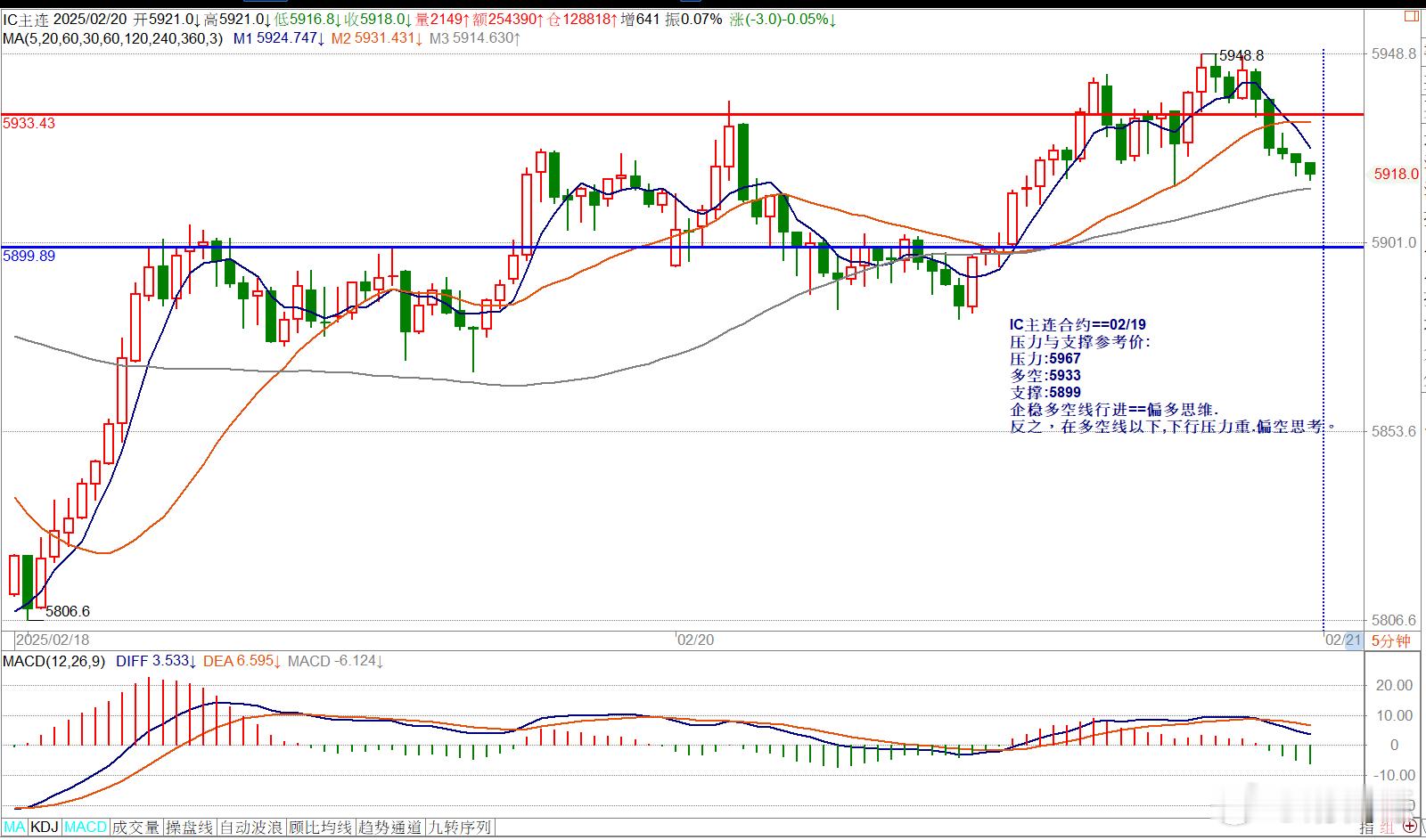1426x840 pixels.
Task: Click the 20.00 level on MACD axis
Action: click(x=1394, y=685)
